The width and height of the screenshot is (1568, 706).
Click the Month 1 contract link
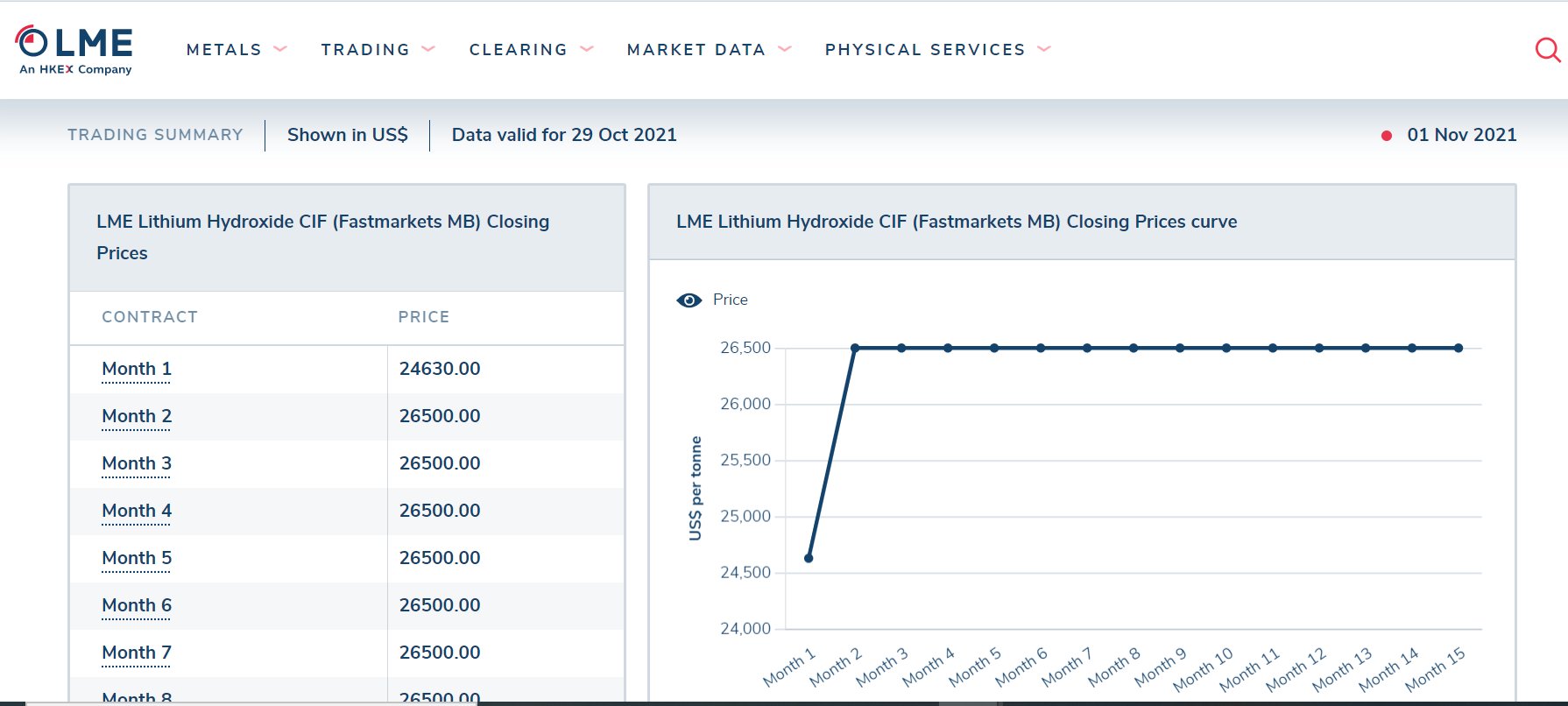point(137,369)
